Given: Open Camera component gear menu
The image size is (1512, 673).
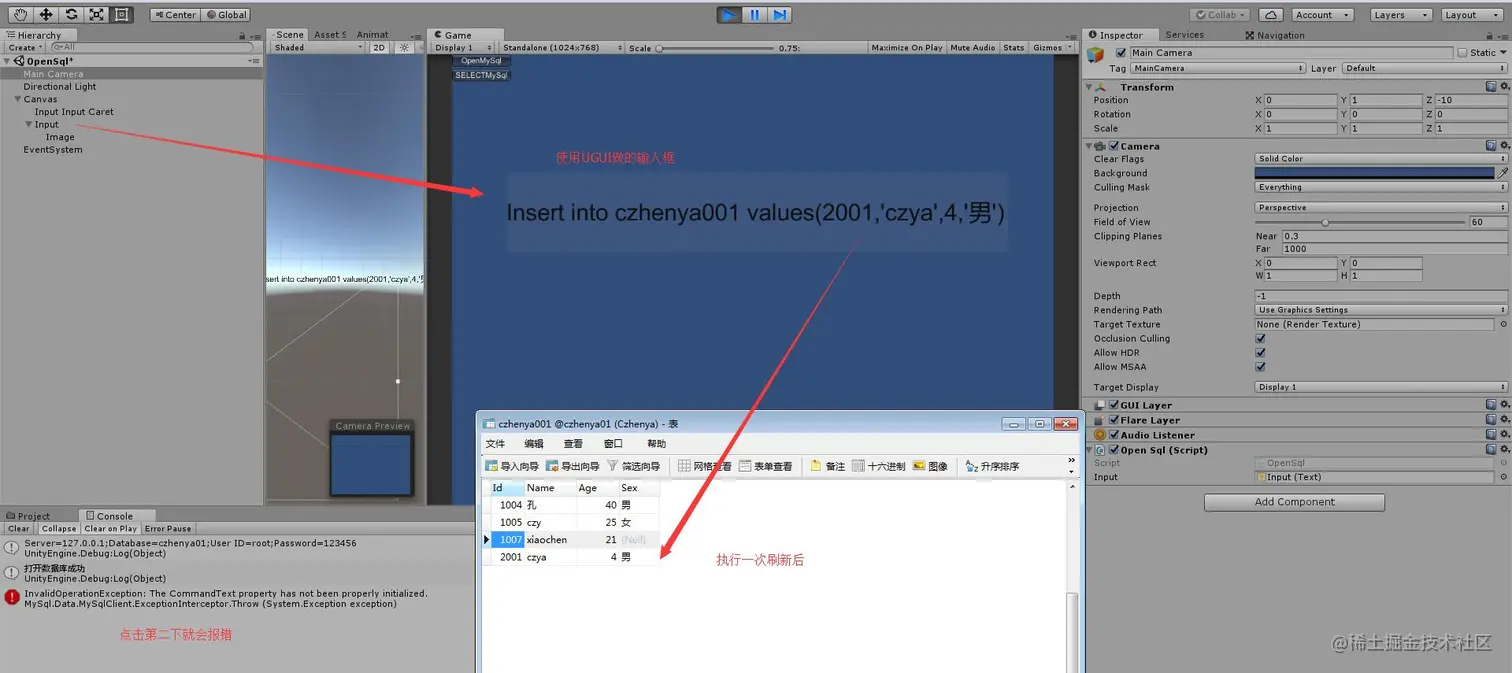Looking at the screenshot, I should tap(1503, 146).
